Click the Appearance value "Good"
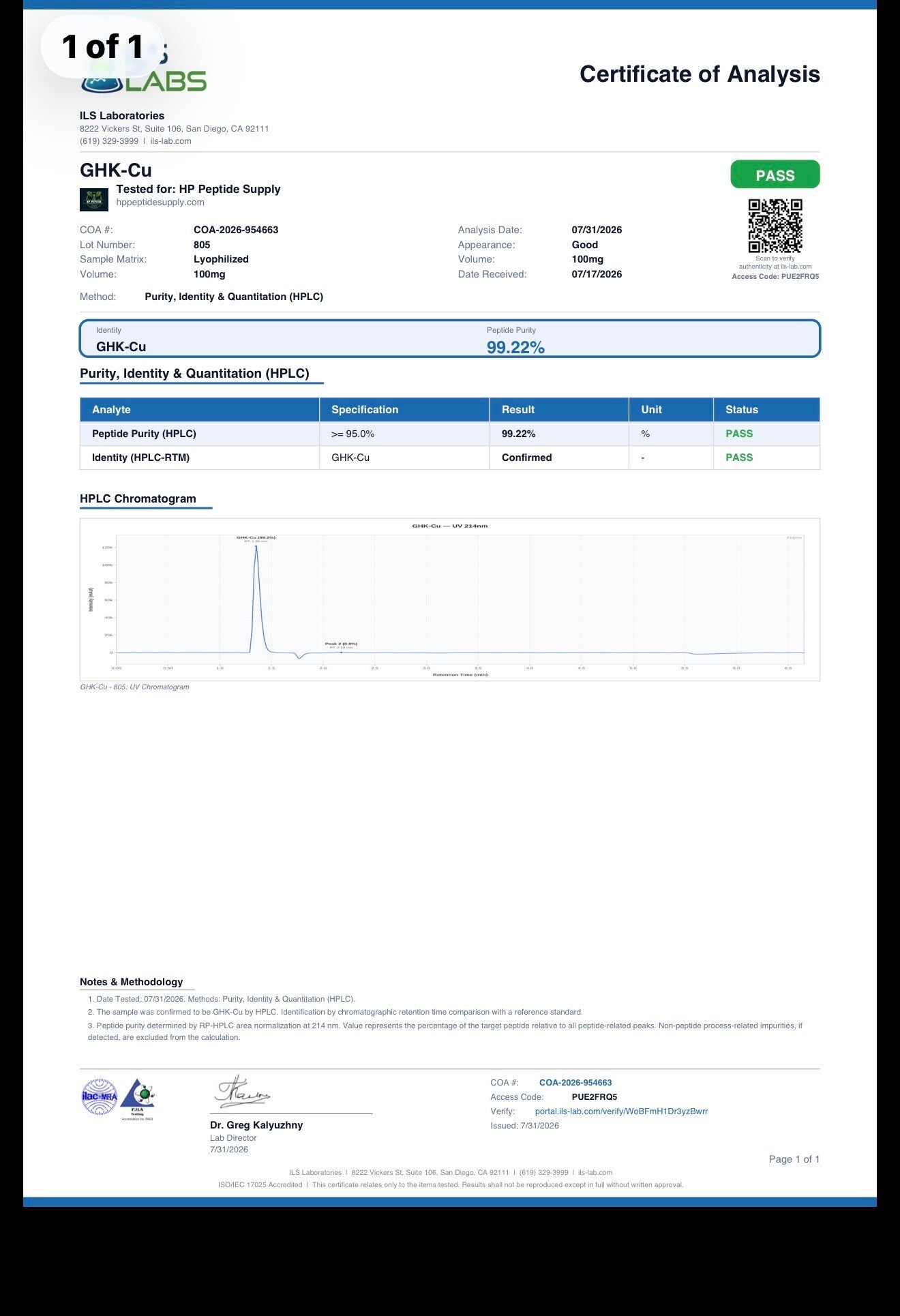The height and width of the screenshot is (1316, 900). coord(585,245)
